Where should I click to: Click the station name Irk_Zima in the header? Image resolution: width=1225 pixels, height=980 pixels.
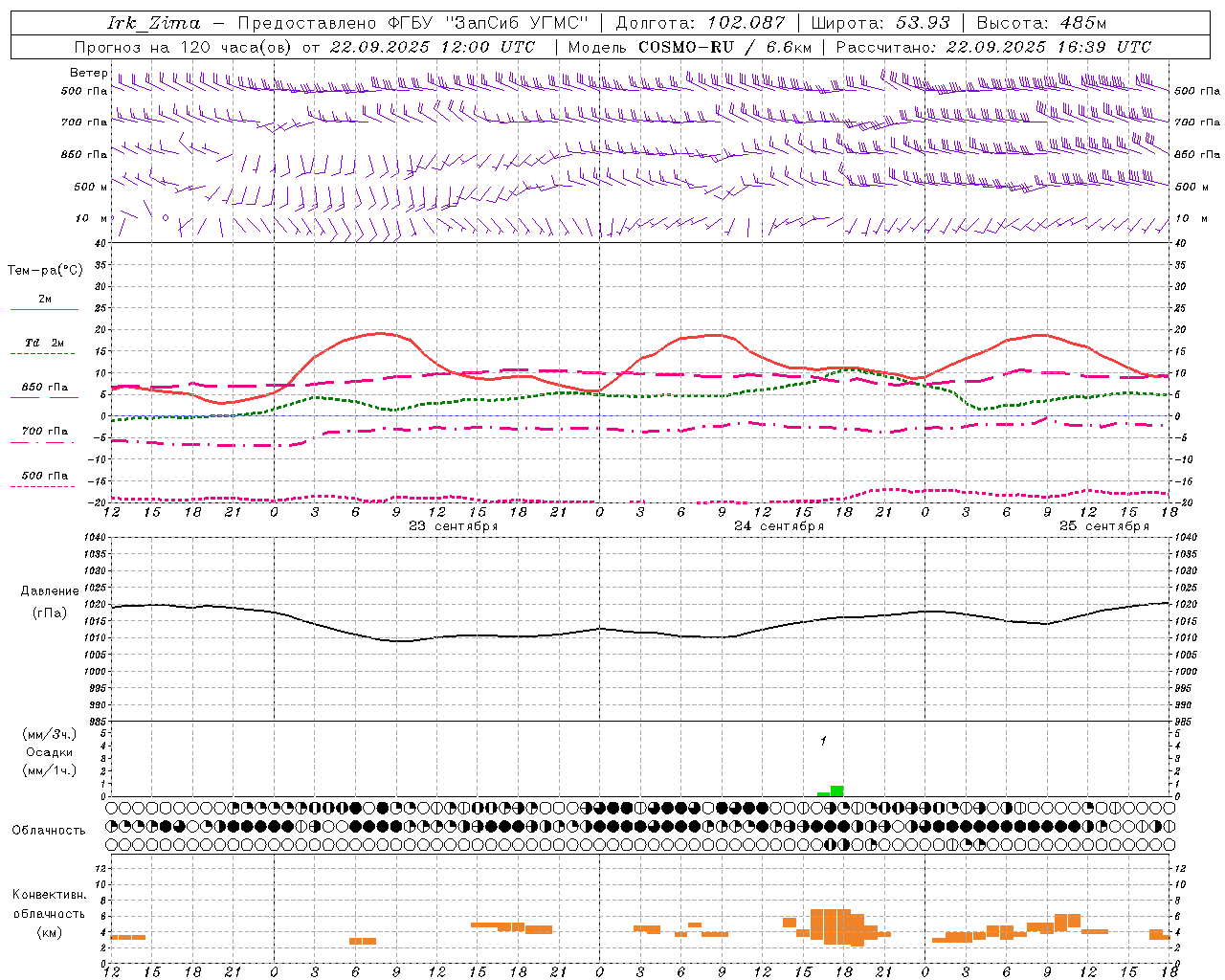pyautogui.click(x=154, y=23)
